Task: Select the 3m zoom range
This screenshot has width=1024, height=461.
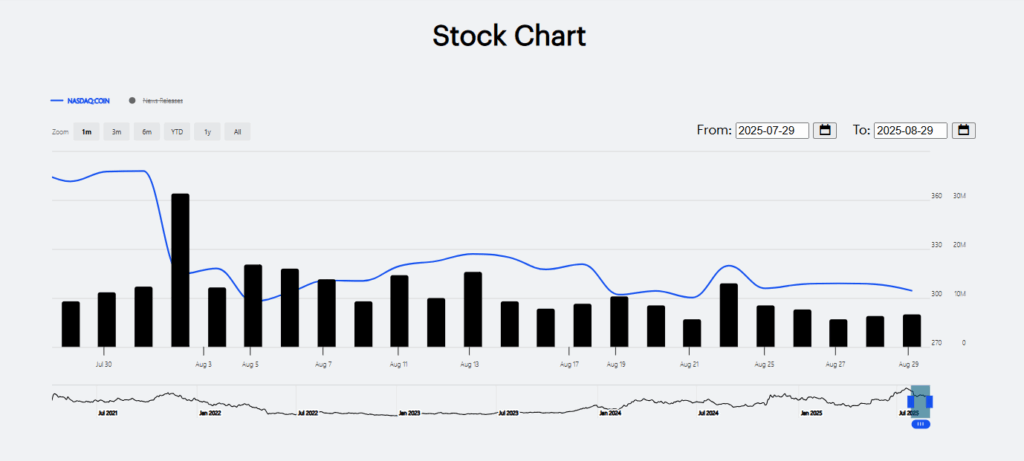Action: (116, 132)
